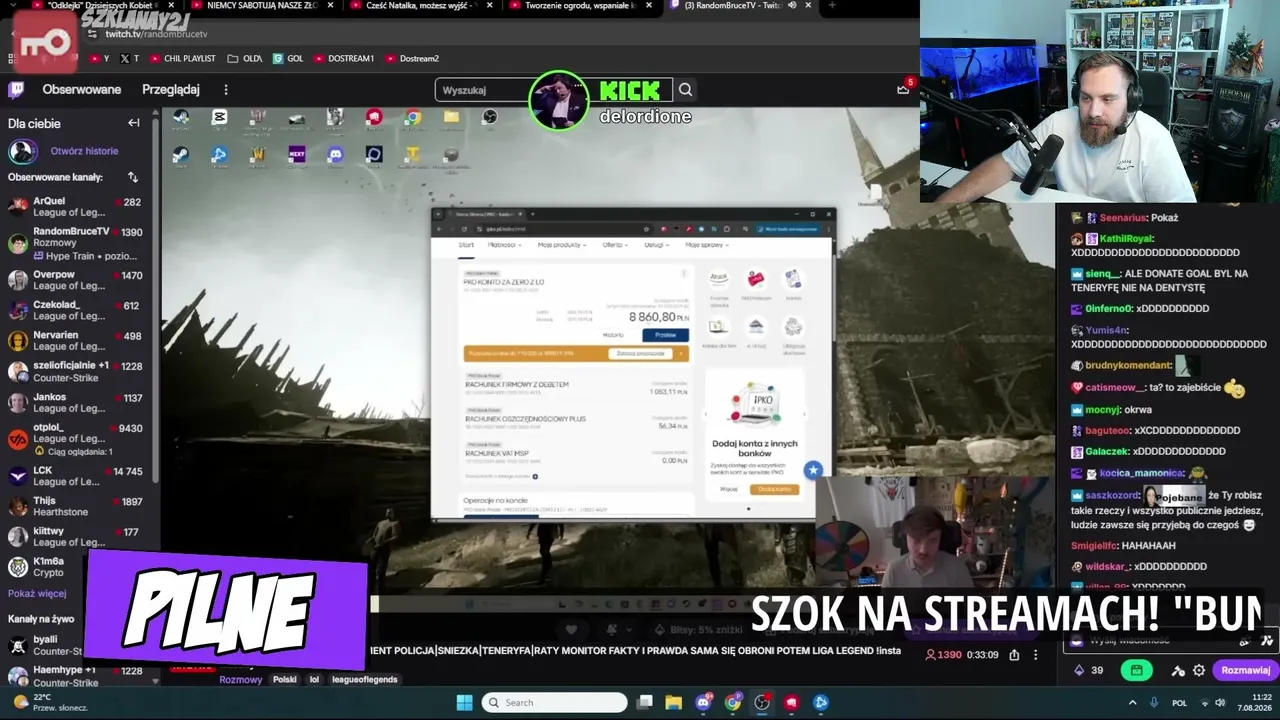
Task: Open Chrome from the Windows taskbar
Action: (733, 702)
